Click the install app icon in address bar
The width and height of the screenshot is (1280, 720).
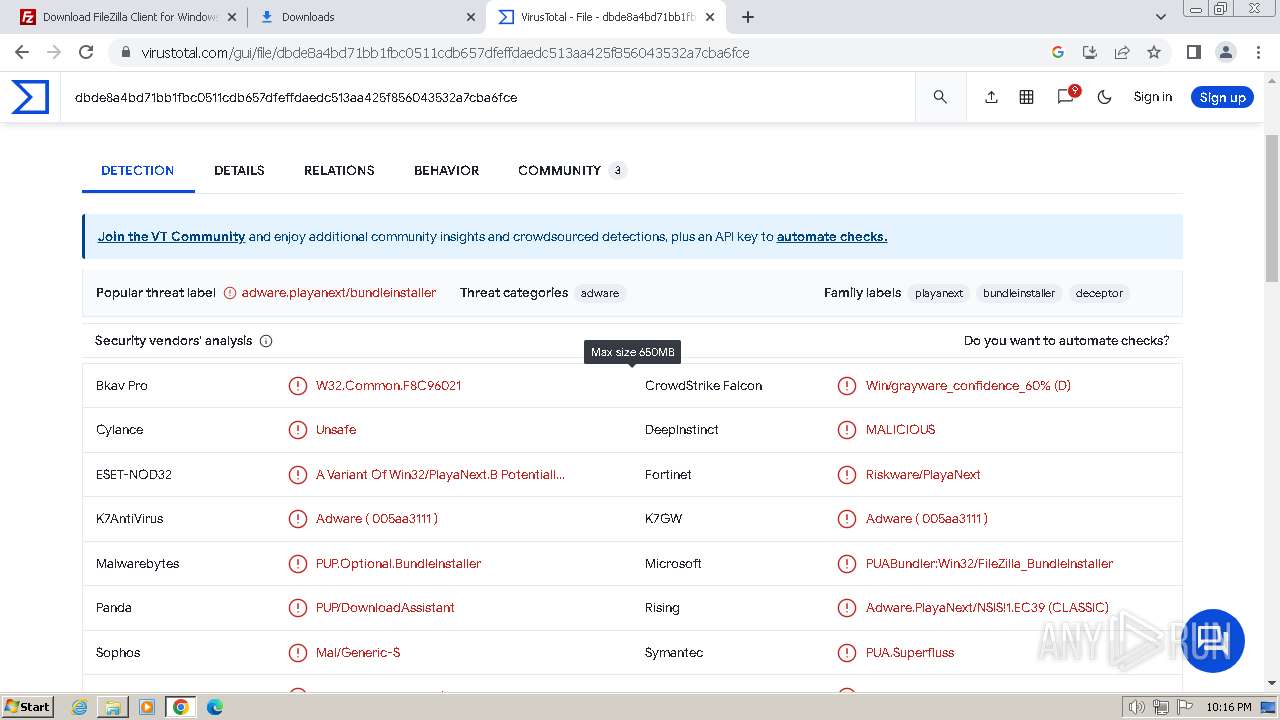[x=1090, y=52]
